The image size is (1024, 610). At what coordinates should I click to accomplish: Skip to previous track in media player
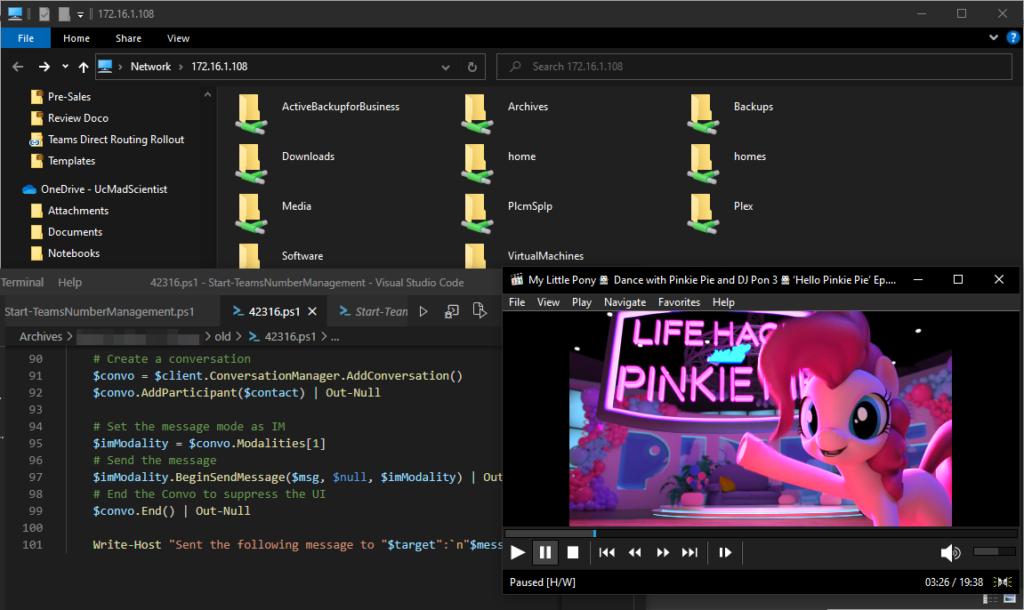(x=607, y=553)
